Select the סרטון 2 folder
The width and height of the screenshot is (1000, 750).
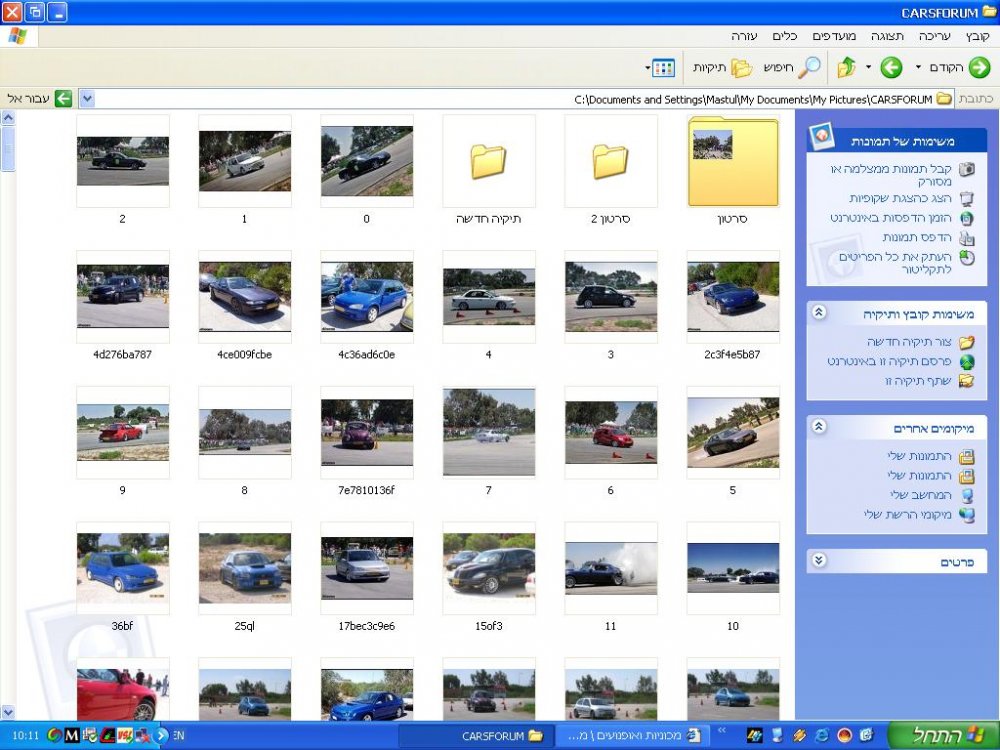tap(610, 161)
